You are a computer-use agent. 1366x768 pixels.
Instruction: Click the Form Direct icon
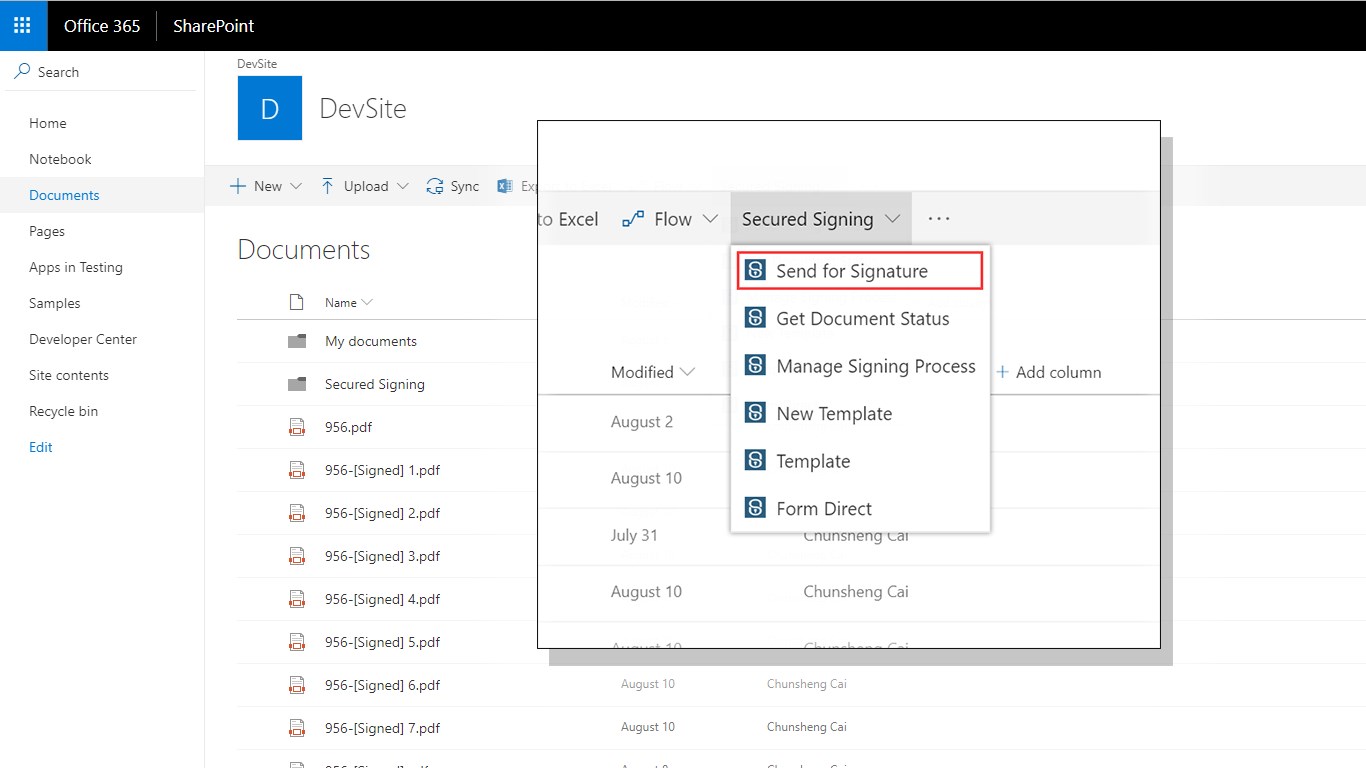756,508
